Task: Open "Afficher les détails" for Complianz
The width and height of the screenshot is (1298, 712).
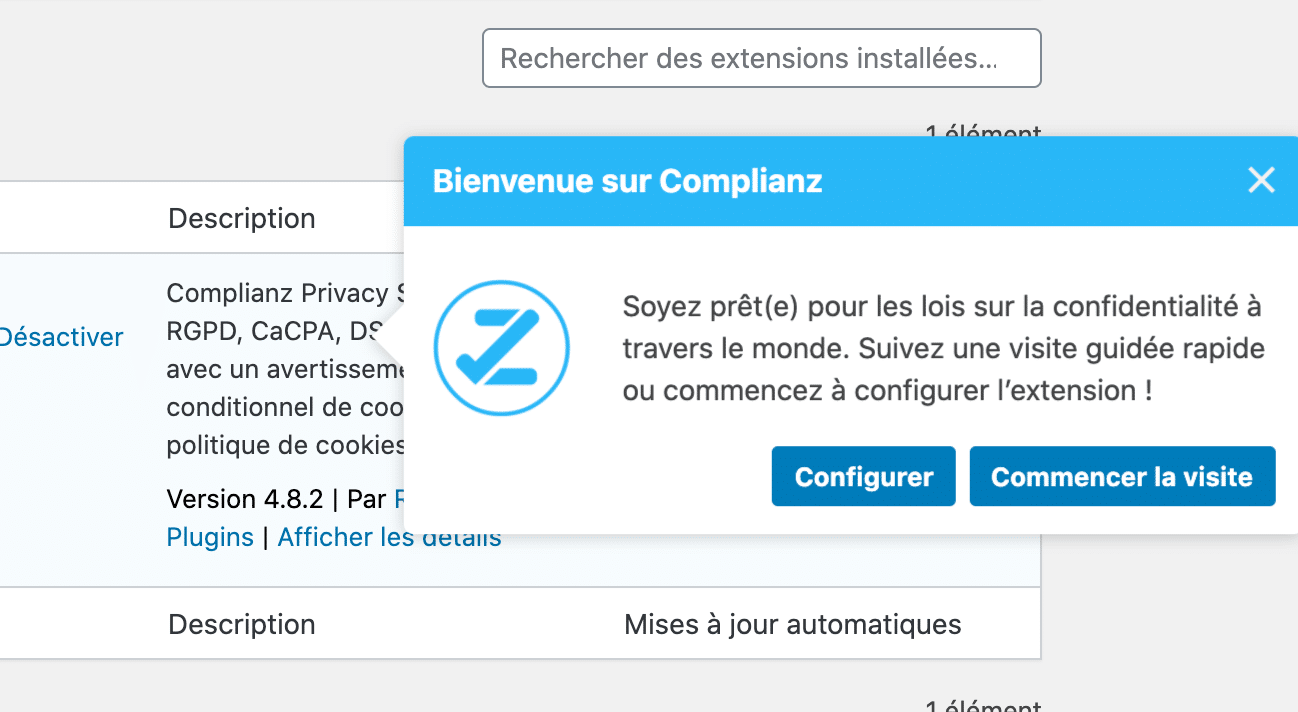Action: pos(389,537)
